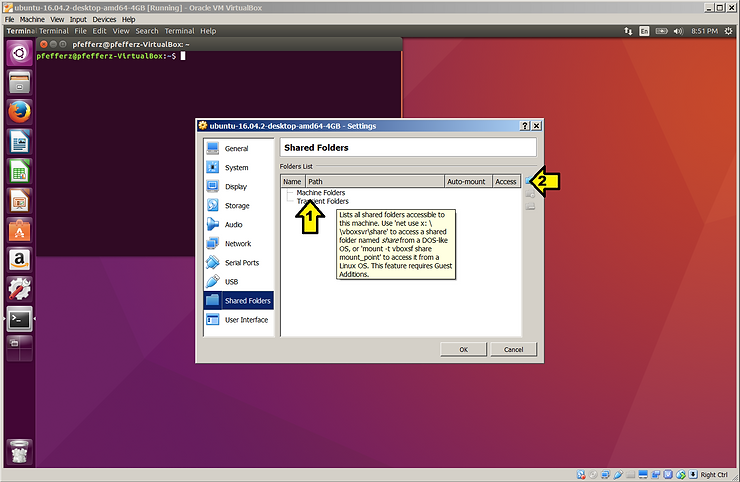Select the Machine Folders tree row
Image resolution: width=740 pixels, height=482 pixels.
coord(321,193)
